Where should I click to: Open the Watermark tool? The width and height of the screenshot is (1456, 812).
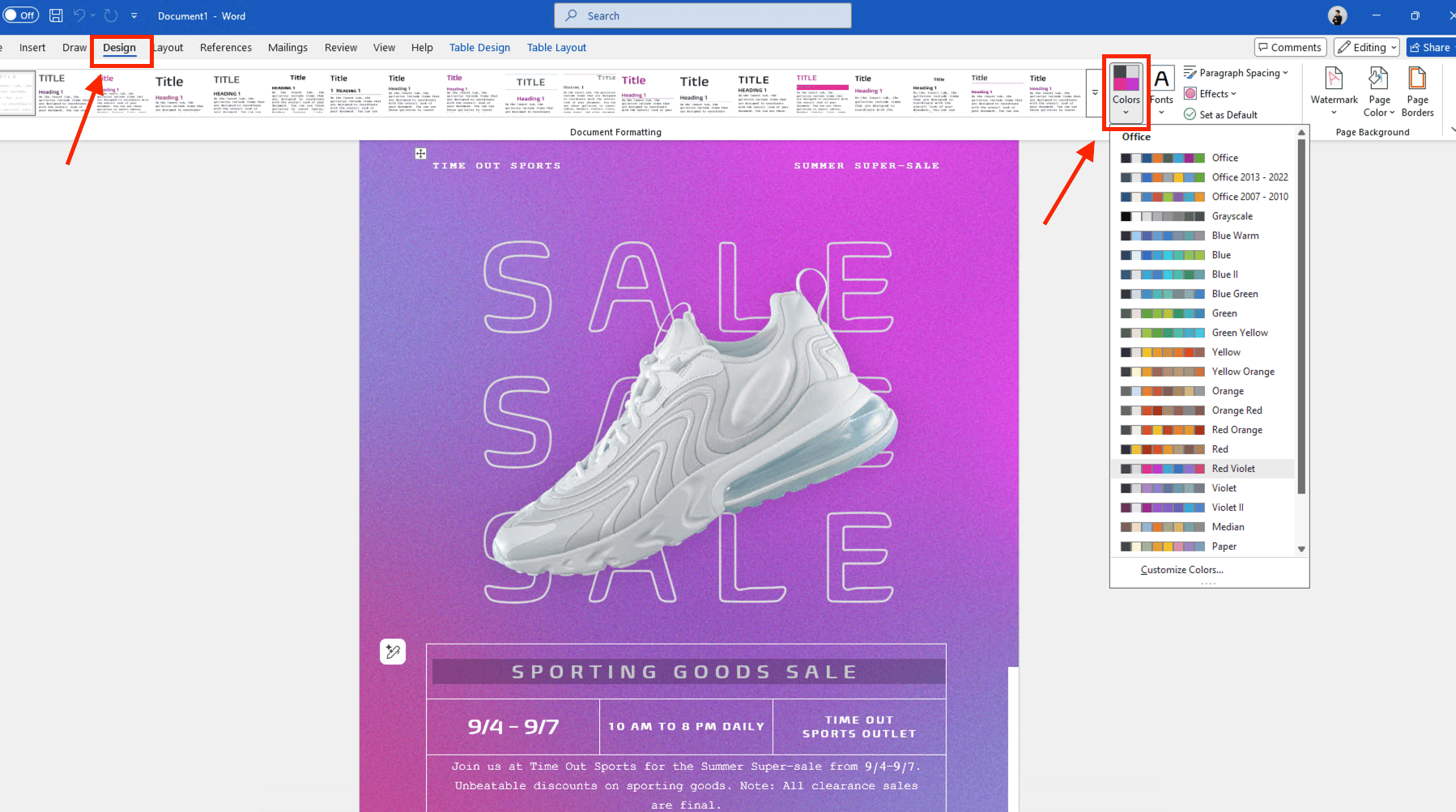click(1334, 89)
